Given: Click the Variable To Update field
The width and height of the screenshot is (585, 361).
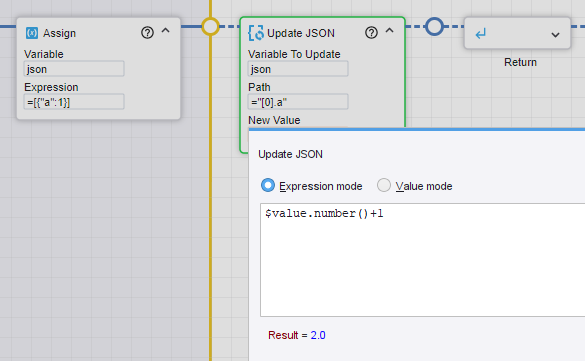Looking at the screenshot, I should [298, 69].
